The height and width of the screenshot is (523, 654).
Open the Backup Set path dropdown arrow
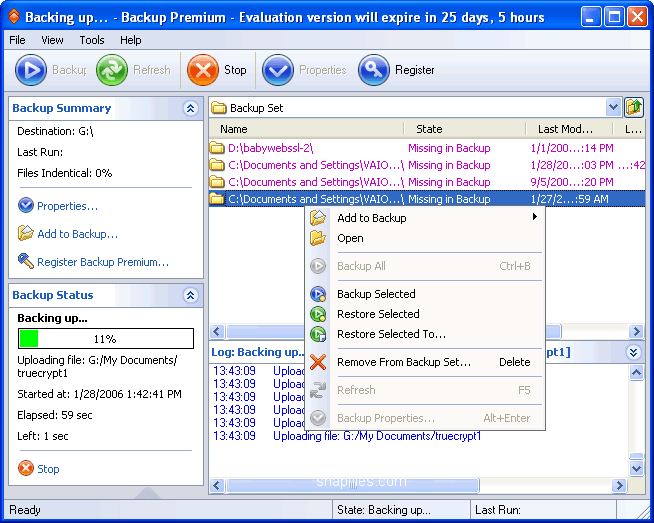[x=613, y=108]
